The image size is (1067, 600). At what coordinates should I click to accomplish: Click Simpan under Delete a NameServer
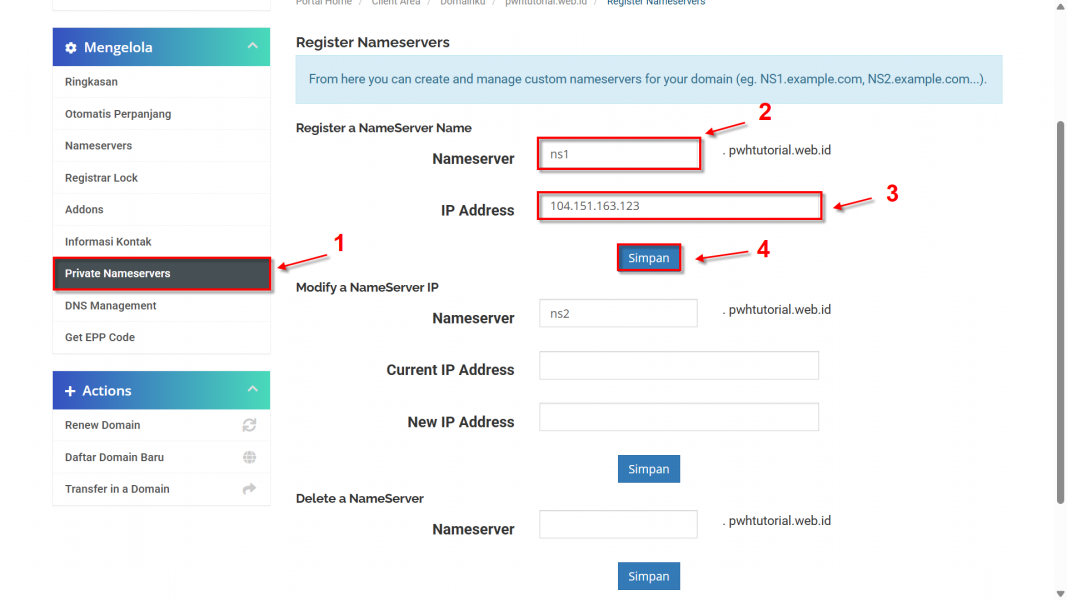click(x=649, y=576)
